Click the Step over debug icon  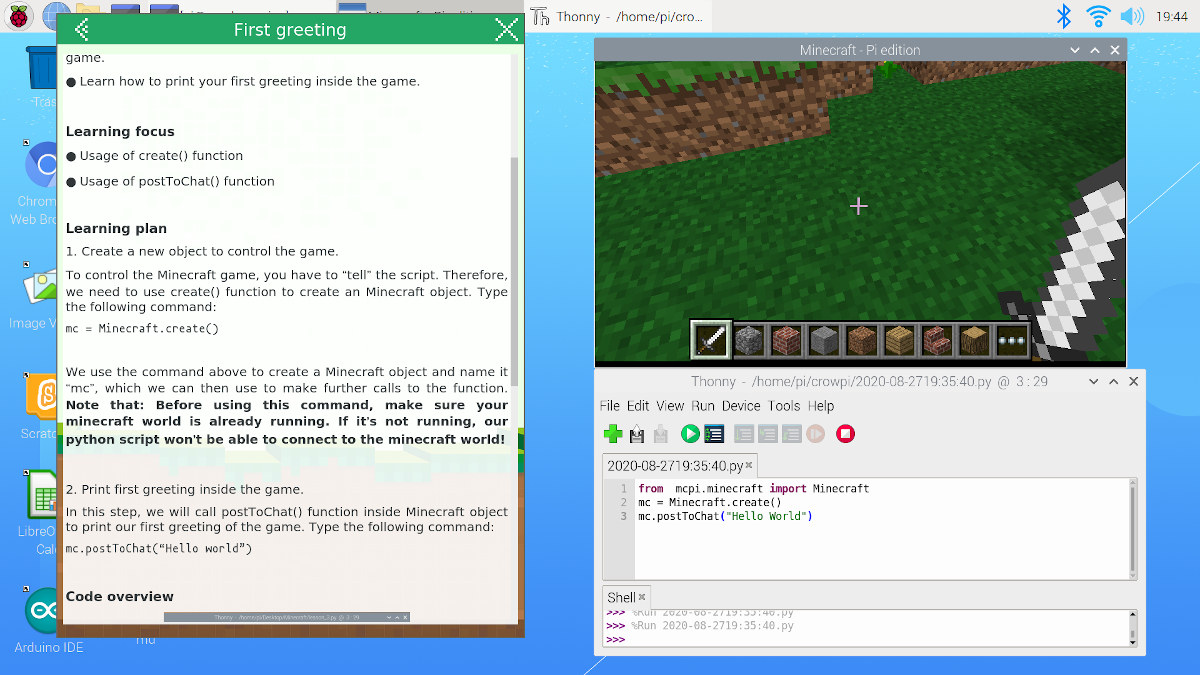[744, 434]
